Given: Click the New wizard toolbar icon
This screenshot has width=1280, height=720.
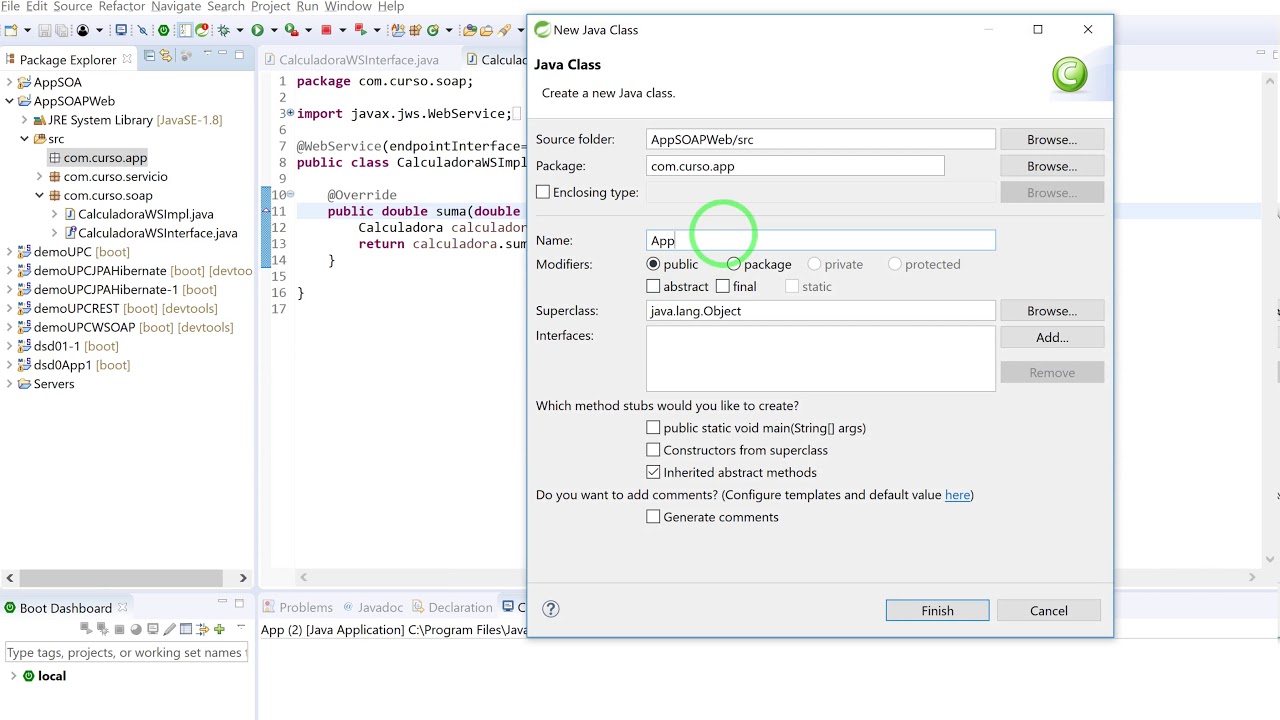Looking at the screenshot, I should (11, 30).
